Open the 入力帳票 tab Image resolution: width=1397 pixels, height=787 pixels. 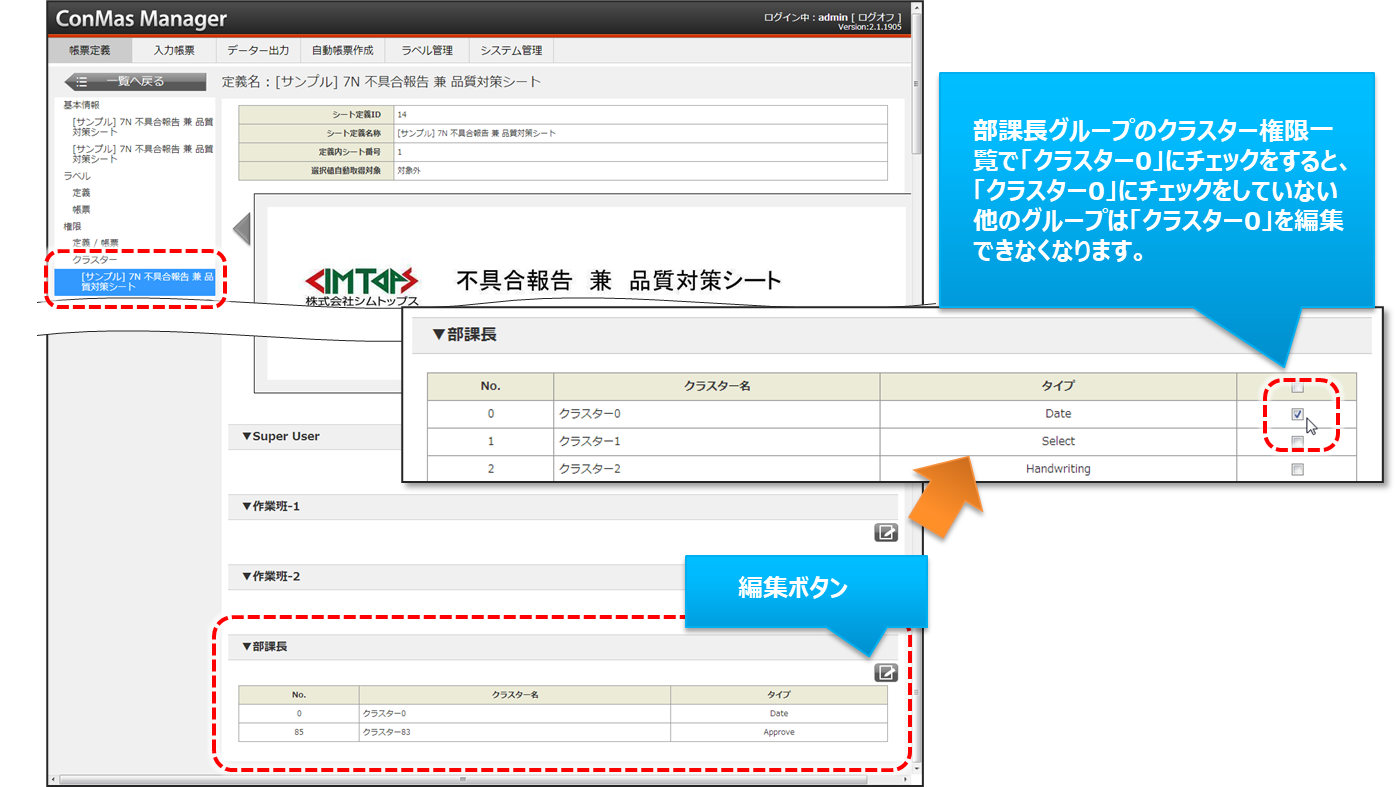click(174, 50)
